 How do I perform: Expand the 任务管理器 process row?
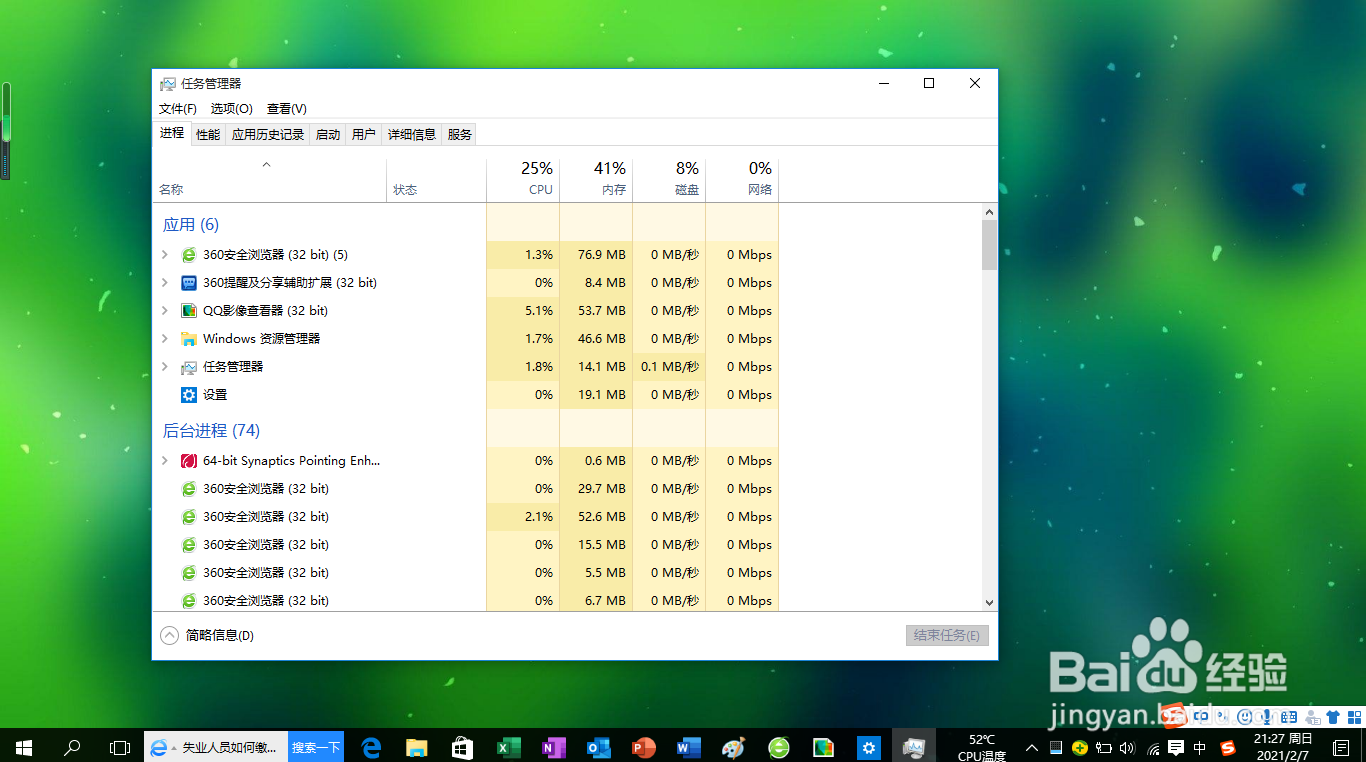[x=165, y=367]
